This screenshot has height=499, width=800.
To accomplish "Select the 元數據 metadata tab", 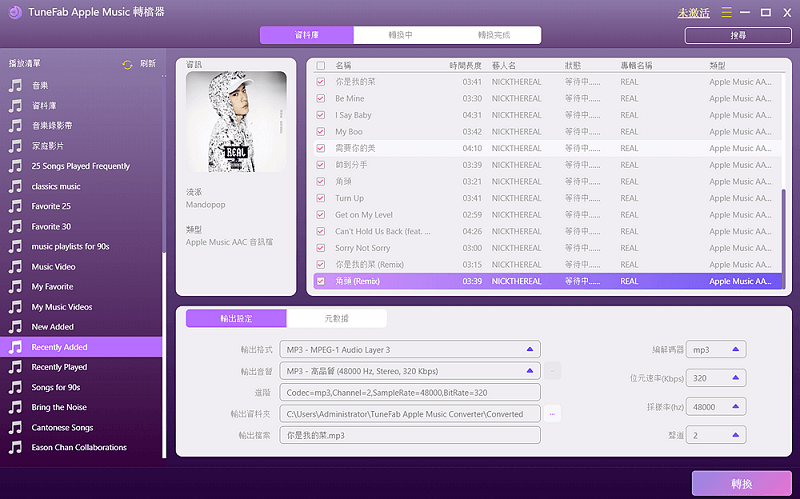I will pyautogui.click(x=337, y=318).
